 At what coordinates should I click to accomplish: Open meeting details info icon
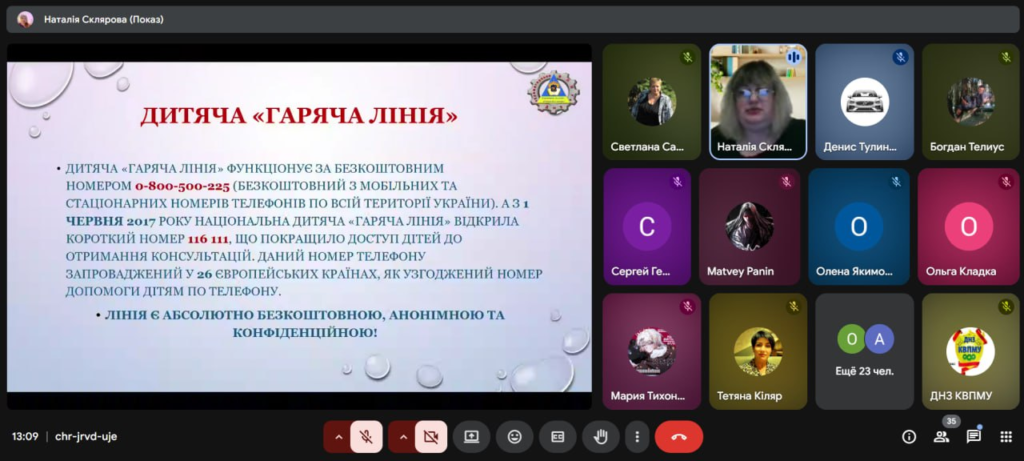coord(909,437)
